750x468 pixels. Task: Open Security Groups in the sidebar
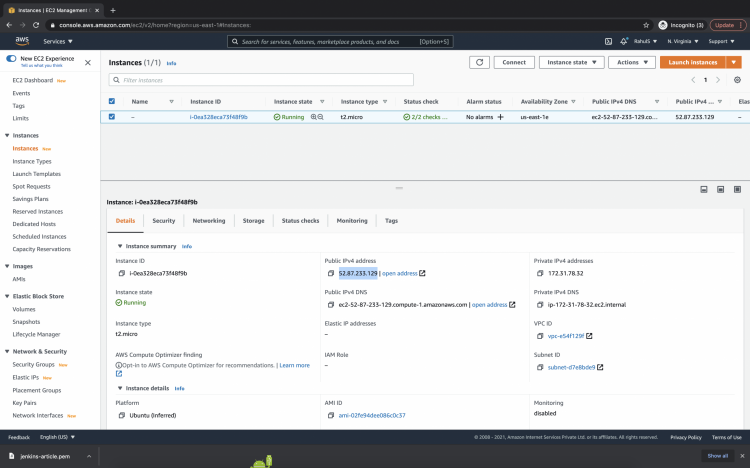coord(33,365)
